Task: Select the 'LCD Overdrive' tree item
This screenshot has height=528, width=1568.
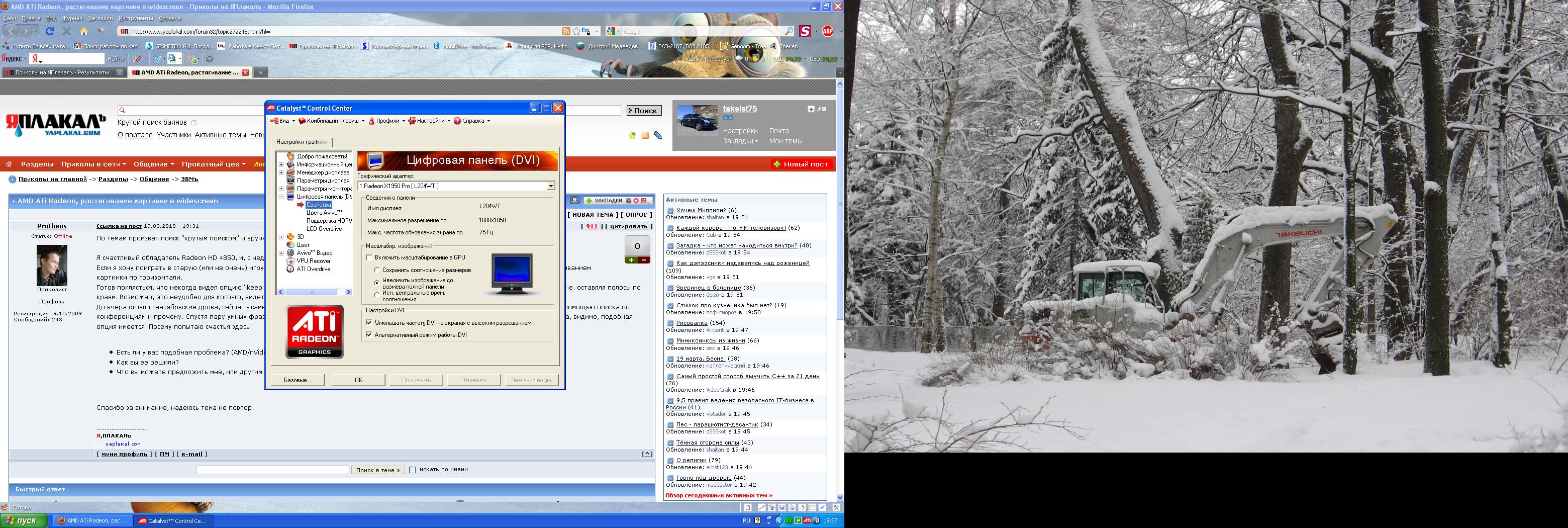Action: point(325,229)
